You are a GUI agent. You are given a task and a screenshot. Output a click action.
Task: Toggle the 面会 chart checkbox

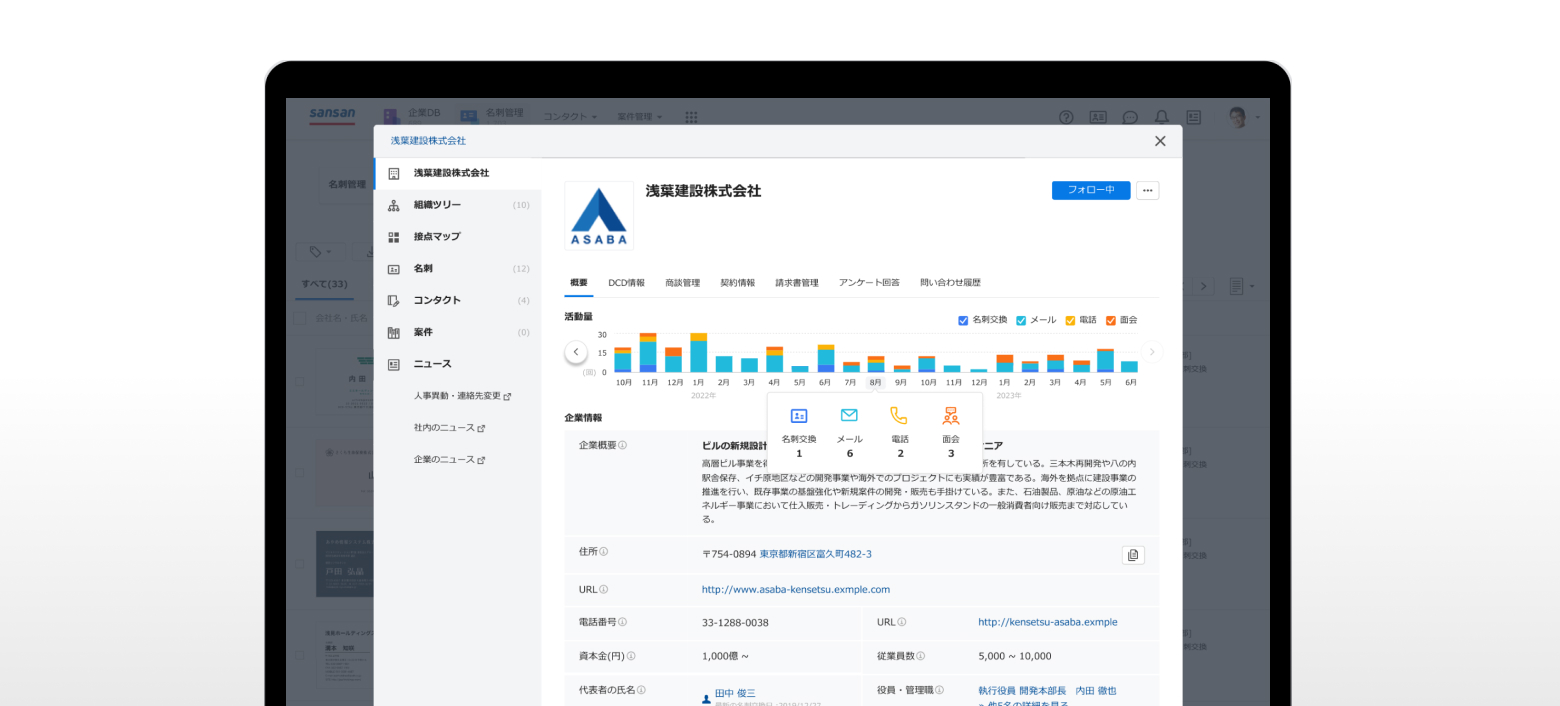point(1111,320)
